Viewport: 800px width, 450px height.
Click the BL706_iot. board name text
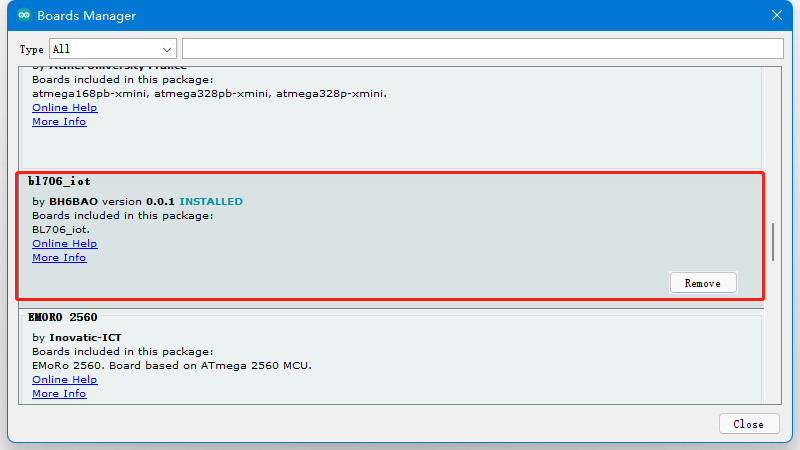61,230
